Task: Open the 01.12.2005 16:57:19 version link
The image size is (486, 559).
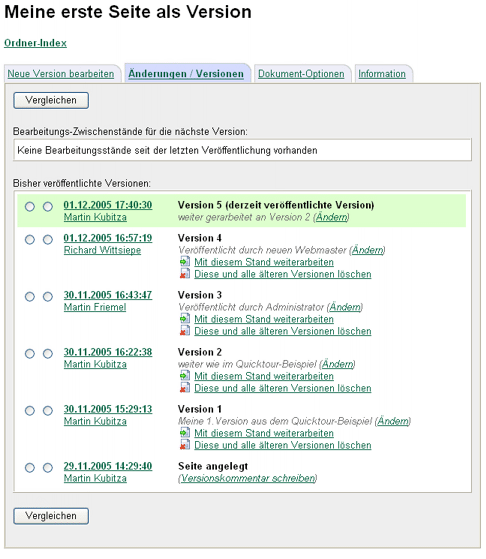Action: 108,238
